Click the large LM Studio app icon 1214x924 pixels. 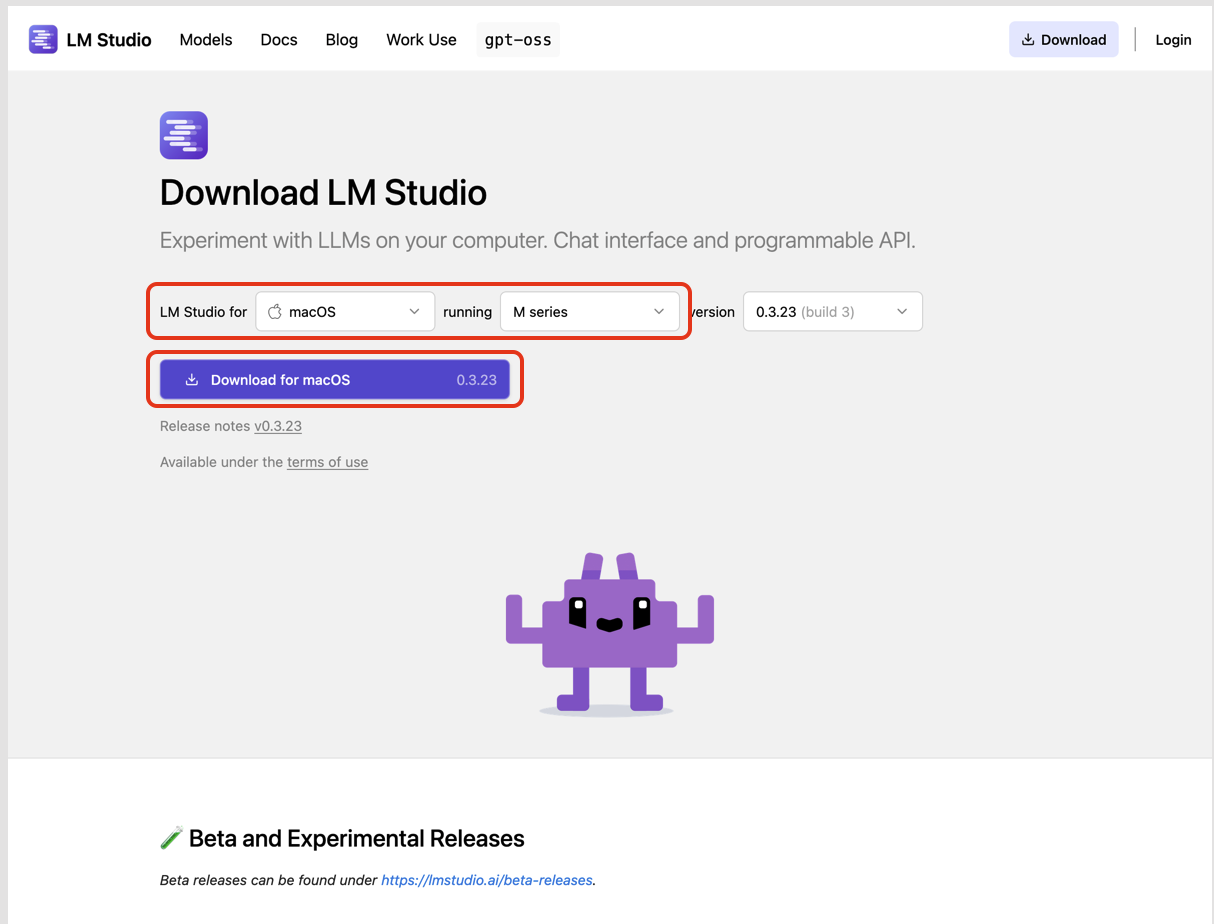(x=184, y=135)
